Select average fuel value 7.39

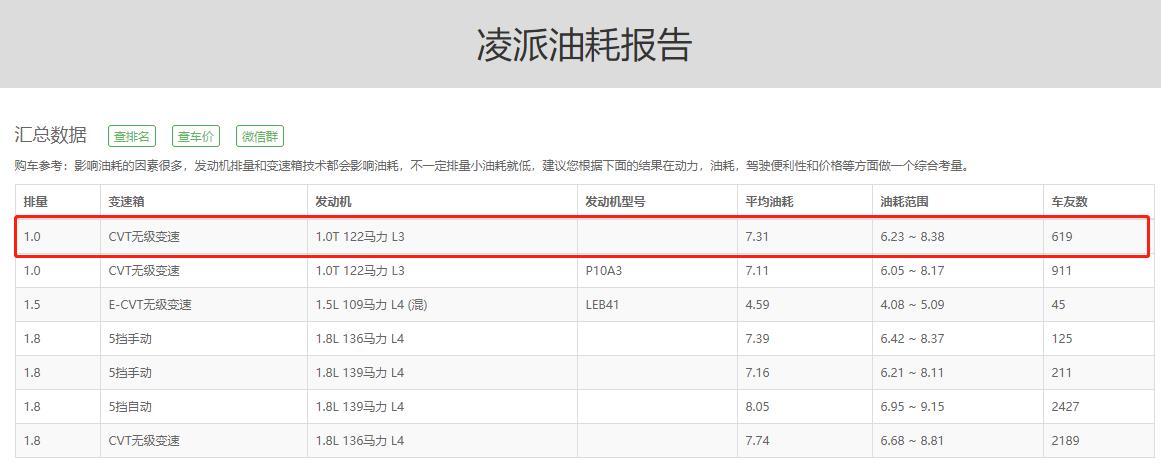pos(757,339)
